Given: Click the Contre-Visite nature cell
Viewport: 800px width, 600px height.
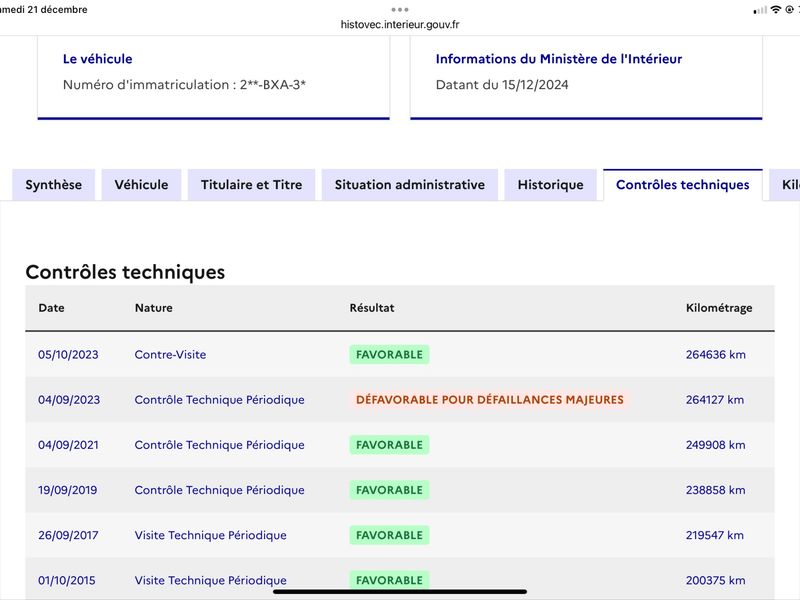Looking at the screenshot, I should click(x=170, y=355).
